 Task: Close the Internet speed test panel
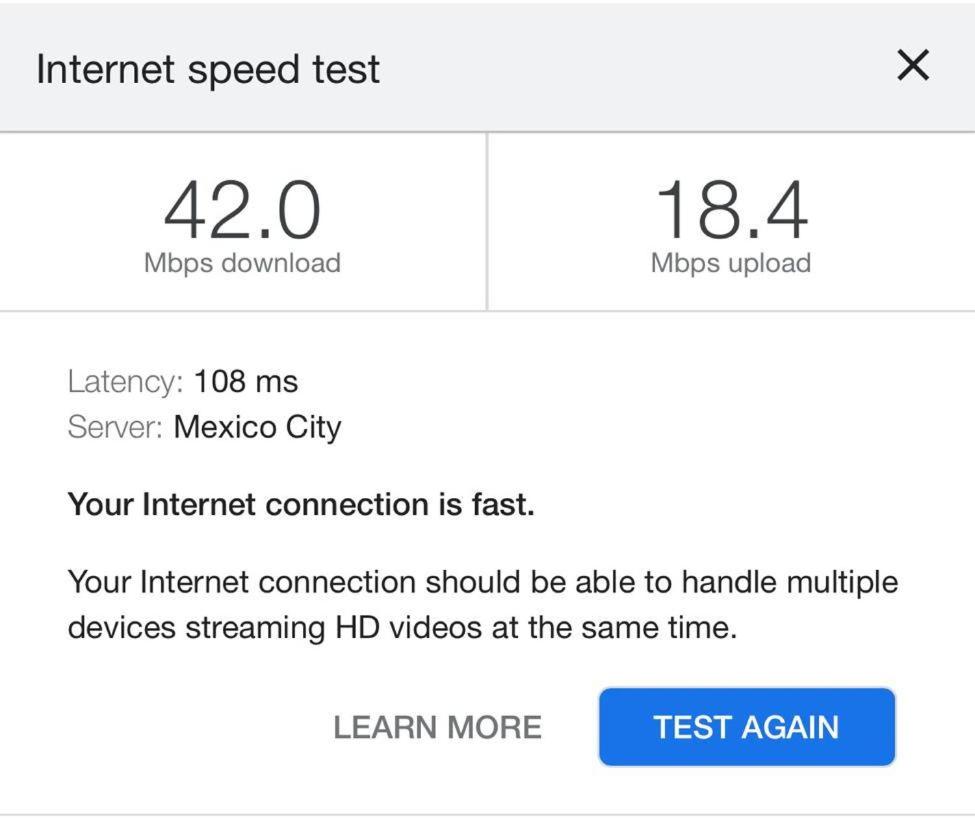[x=912, y=66]
